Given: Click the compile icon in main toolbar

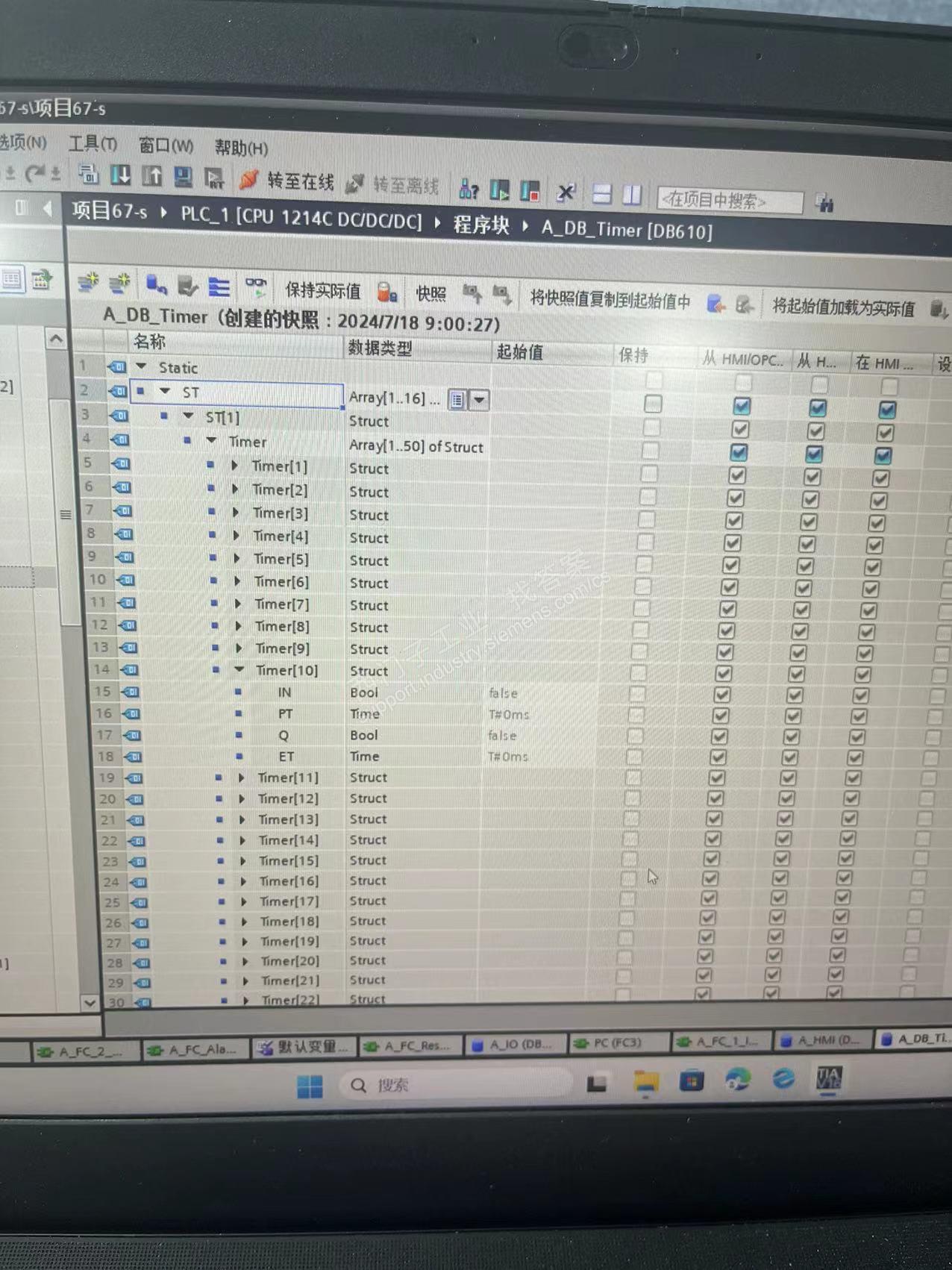Looking at the screenshot, I should tap(89, 174).
